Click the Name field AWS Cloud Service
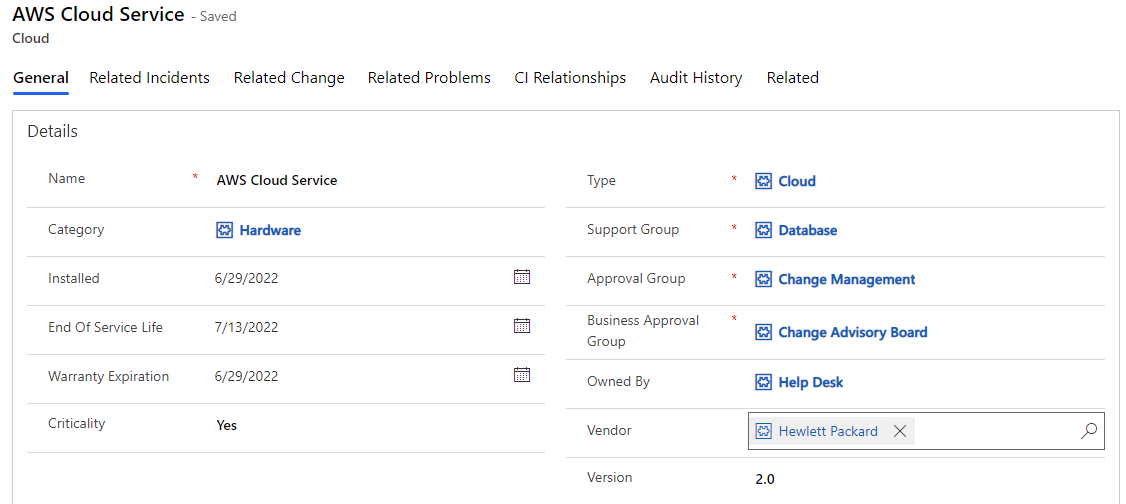The height and width of the screenshot is (504, 1126). pos(277,181)
